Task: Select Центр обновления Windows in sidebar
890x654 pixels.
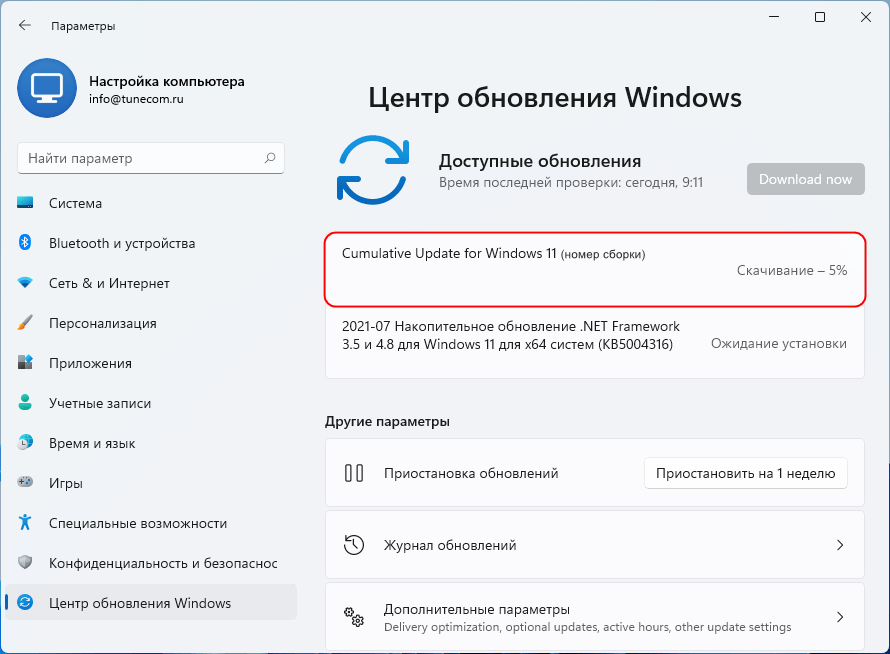Action: (150, 603)
